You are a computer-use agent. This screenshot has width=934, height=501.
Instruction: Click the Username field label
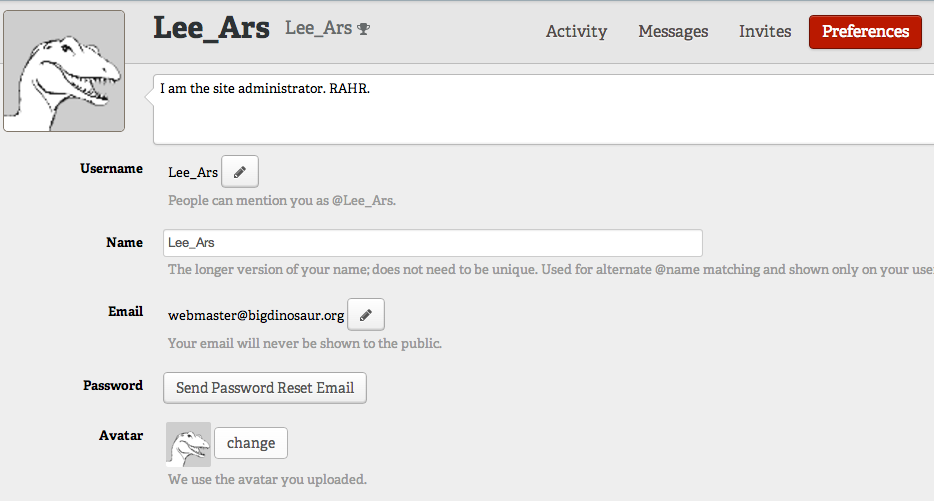pyautogui.click(x=111, y=169)
